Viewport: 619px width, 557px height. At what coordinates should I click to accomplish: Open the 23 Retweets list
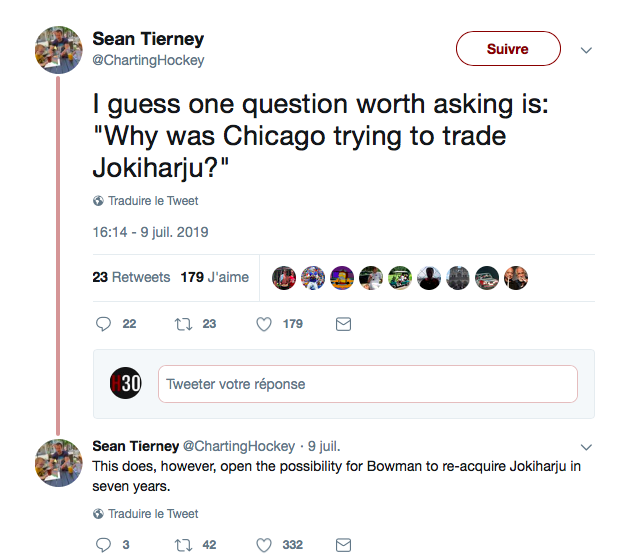(x=131, y=277)
